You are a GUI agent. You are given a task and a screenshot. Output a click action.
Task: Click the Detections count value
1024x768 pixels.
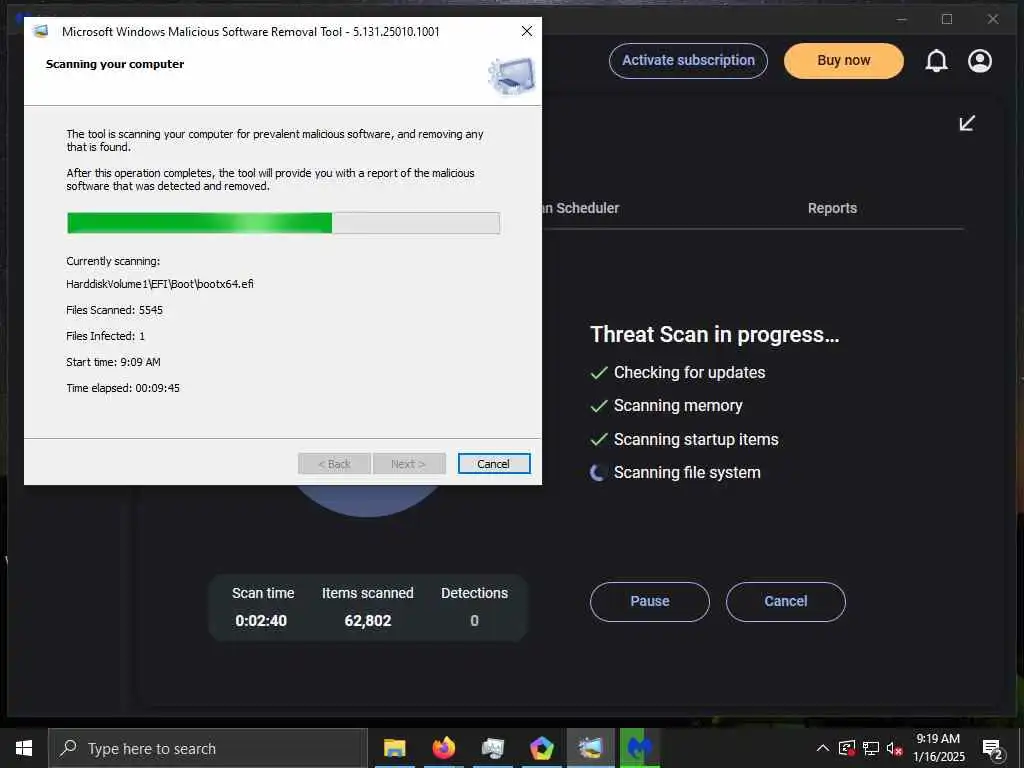[474, 620]
